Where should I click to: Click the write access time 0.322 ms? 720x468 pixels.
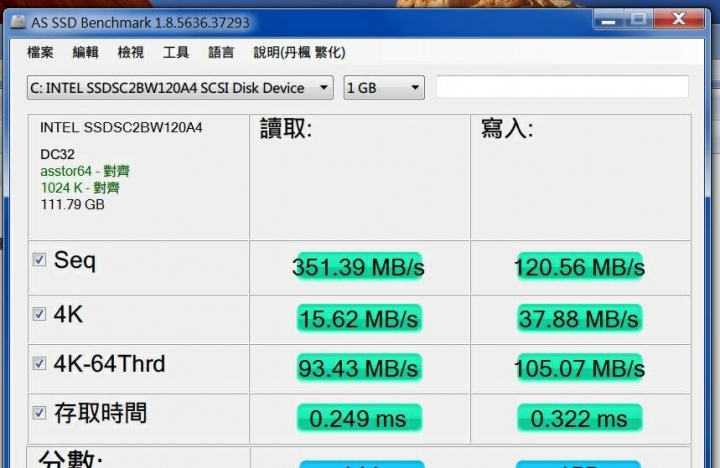pyautogui.click(x=579, y=418)
